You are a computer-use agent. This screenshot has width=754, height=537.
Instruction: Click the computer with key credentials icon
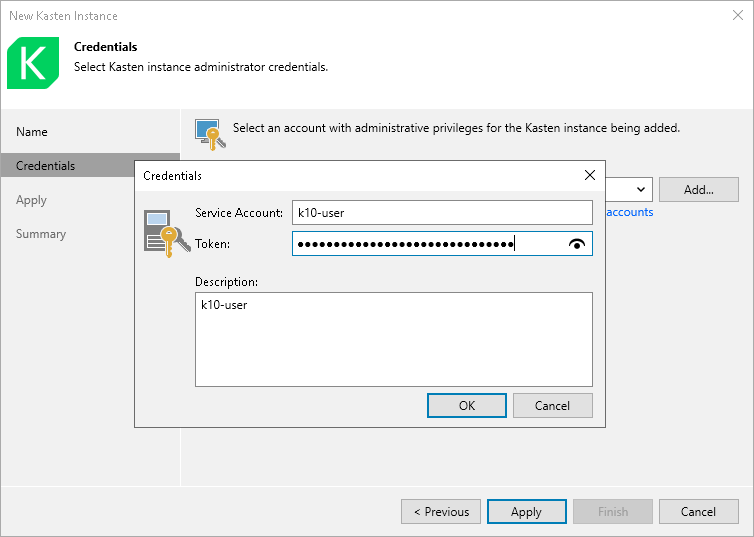[x=210, y=134]
